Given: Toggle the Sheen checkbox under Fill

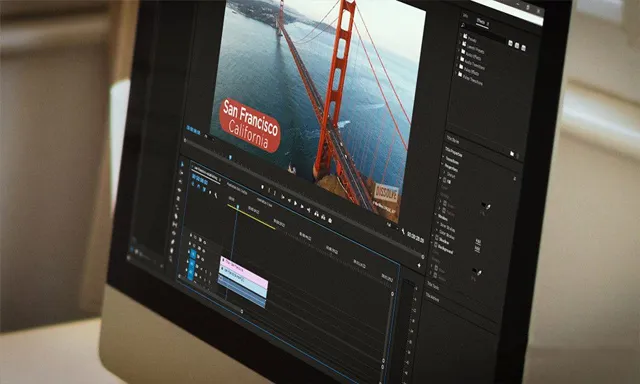Looking at the screenshot, I should 445,202.
